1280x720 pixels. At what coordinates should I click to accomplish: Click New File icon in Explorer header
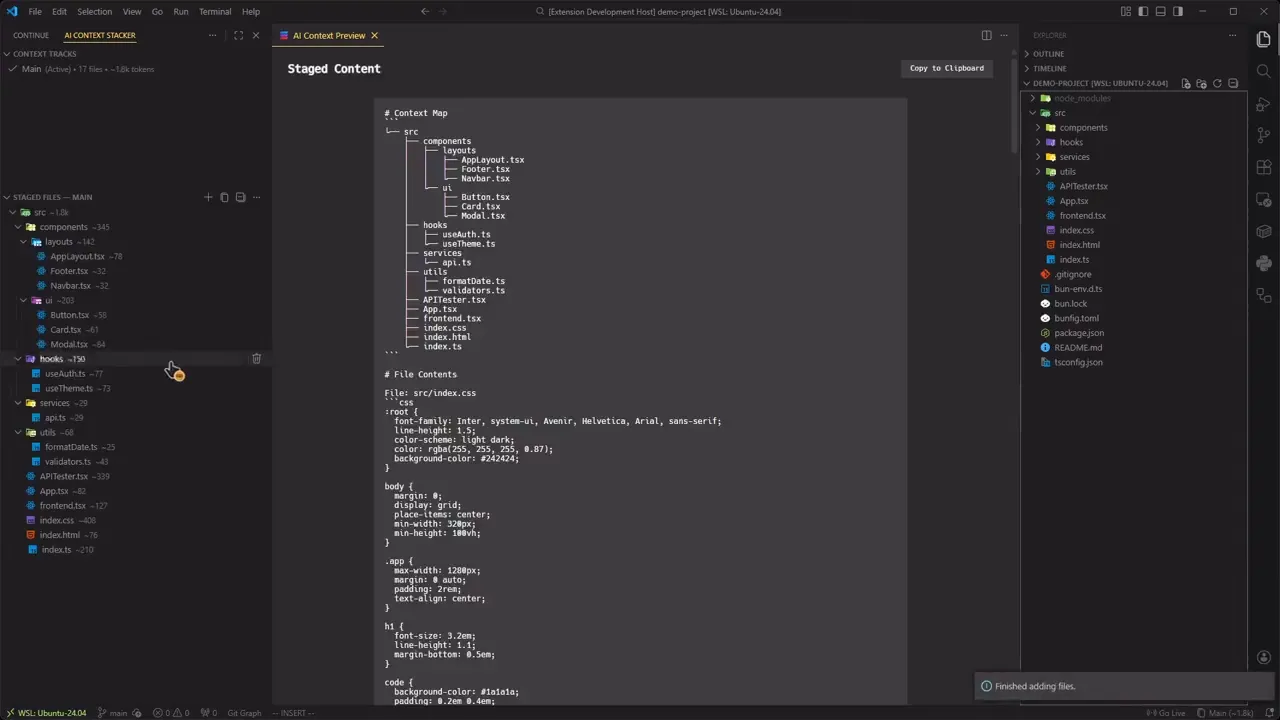(x=1185, y=83)
